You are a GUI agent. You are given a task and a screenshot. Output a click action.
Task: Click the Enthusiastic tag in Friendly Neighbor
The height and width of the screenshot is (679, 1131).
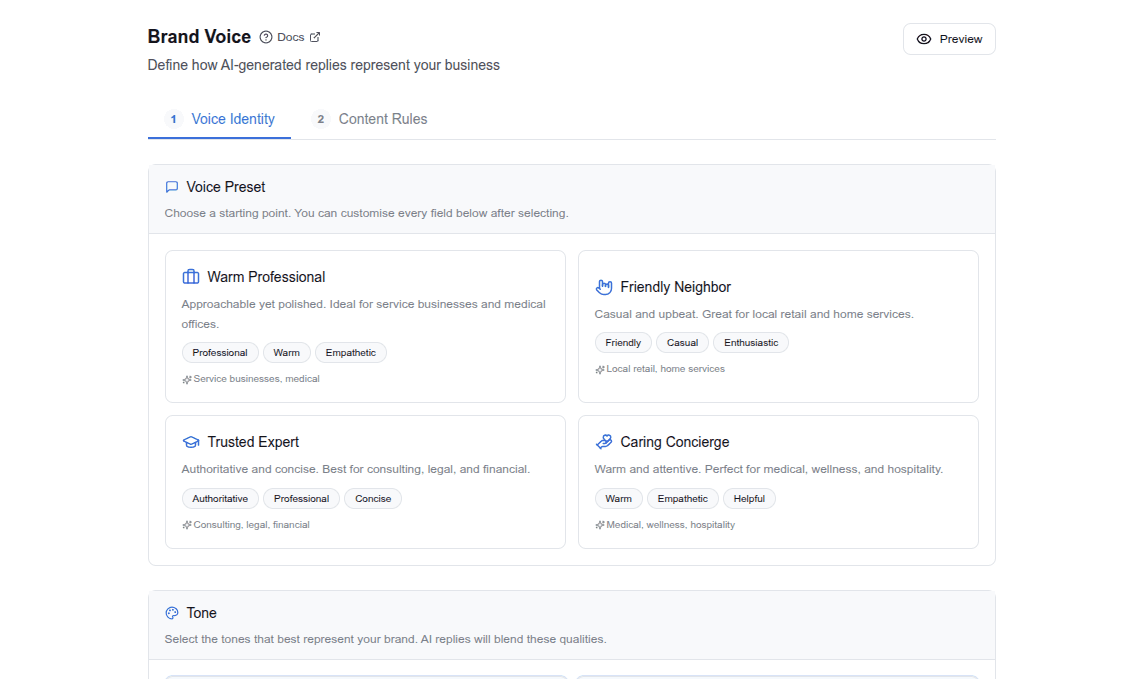coord(751,343)
